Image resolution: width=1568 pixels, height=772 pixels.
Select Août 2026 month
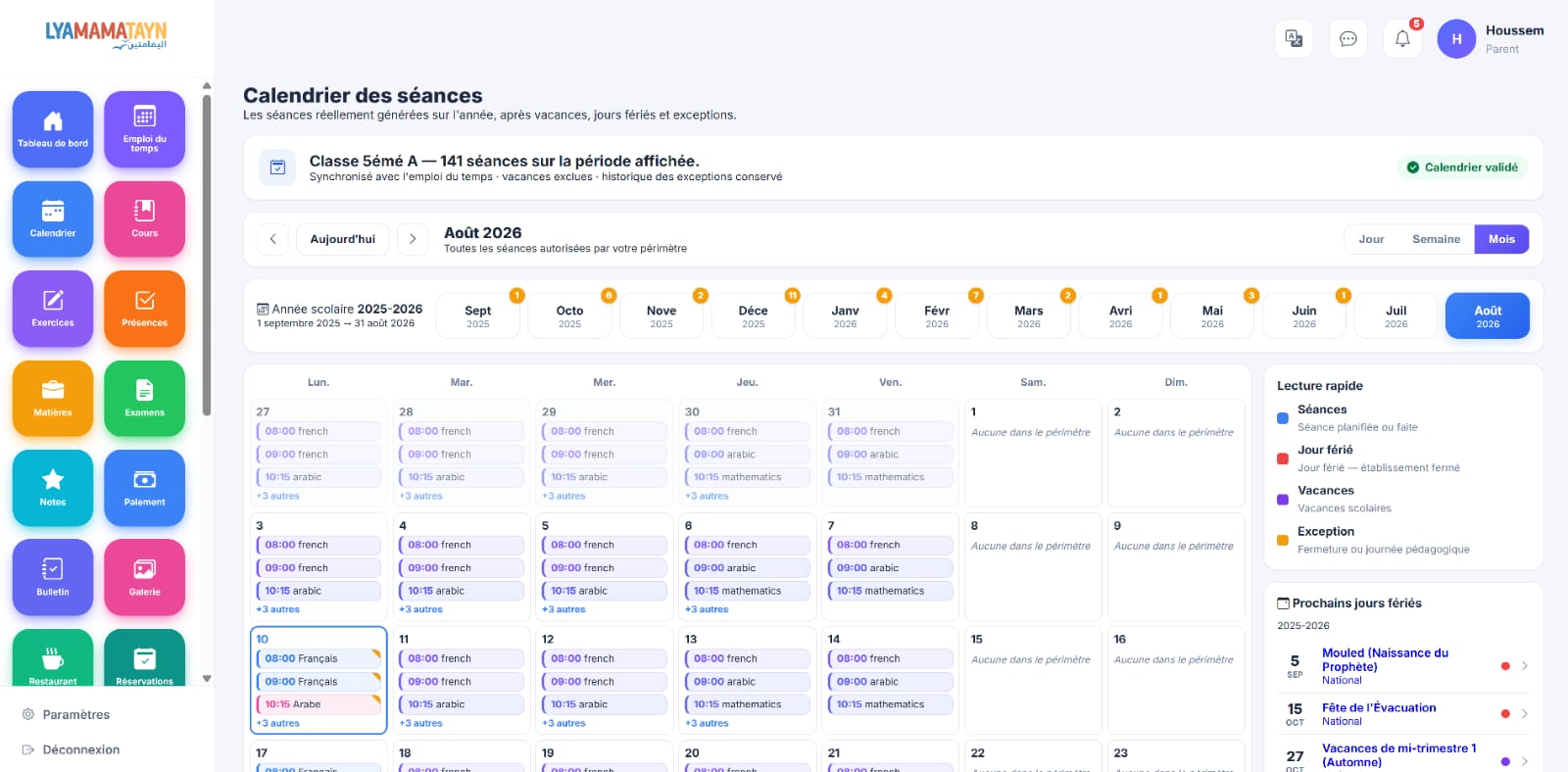point(1488,316)
